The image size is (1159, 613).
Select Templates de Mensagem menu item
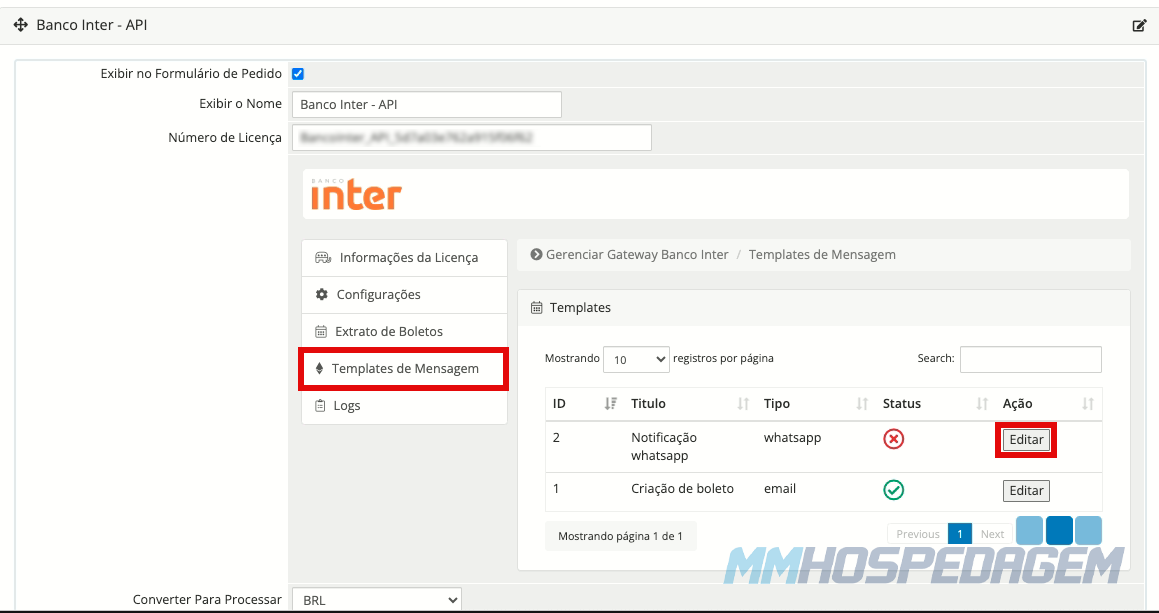(403, 369)
